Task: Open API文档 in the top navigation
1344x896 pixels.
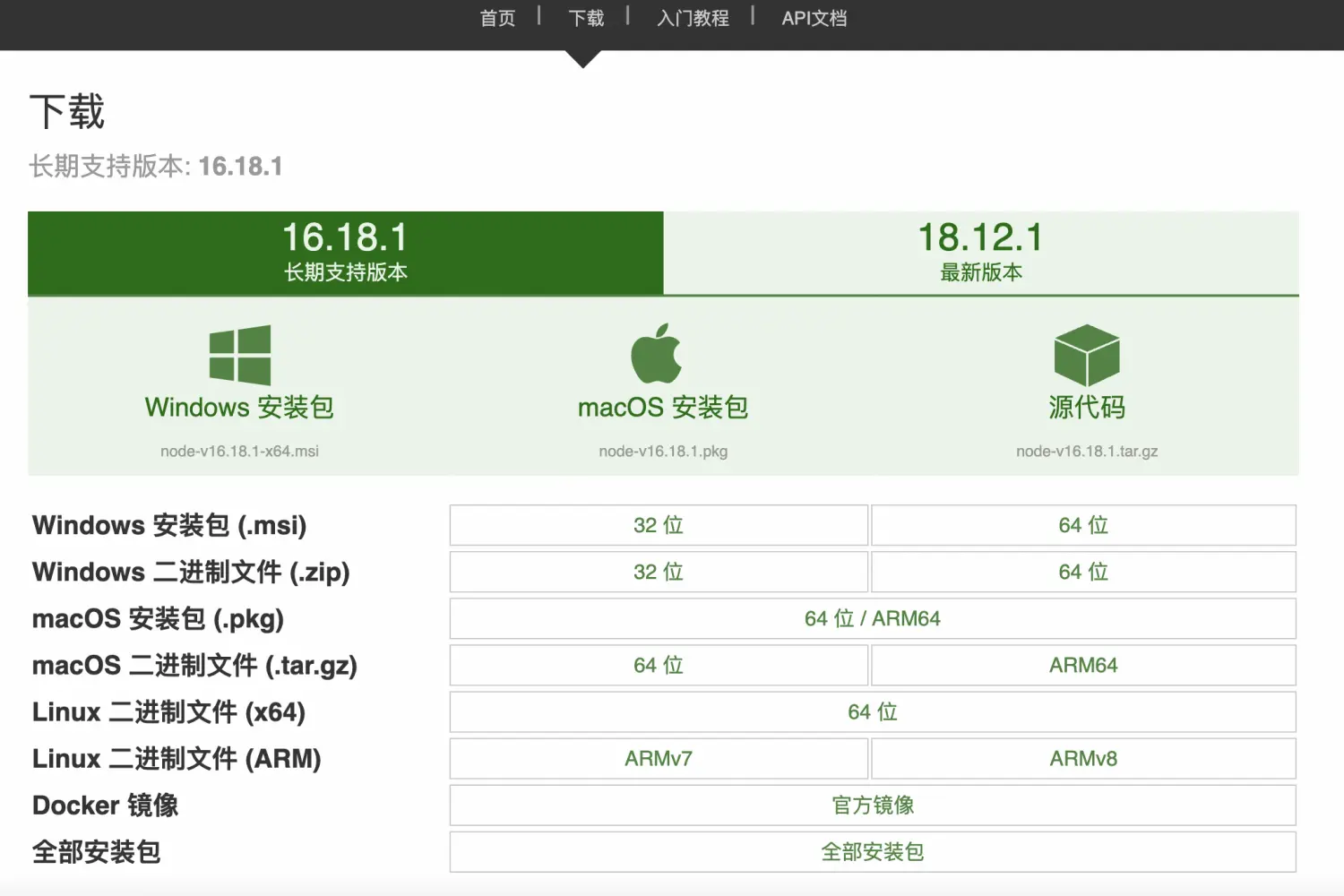Action: point(814,19)
